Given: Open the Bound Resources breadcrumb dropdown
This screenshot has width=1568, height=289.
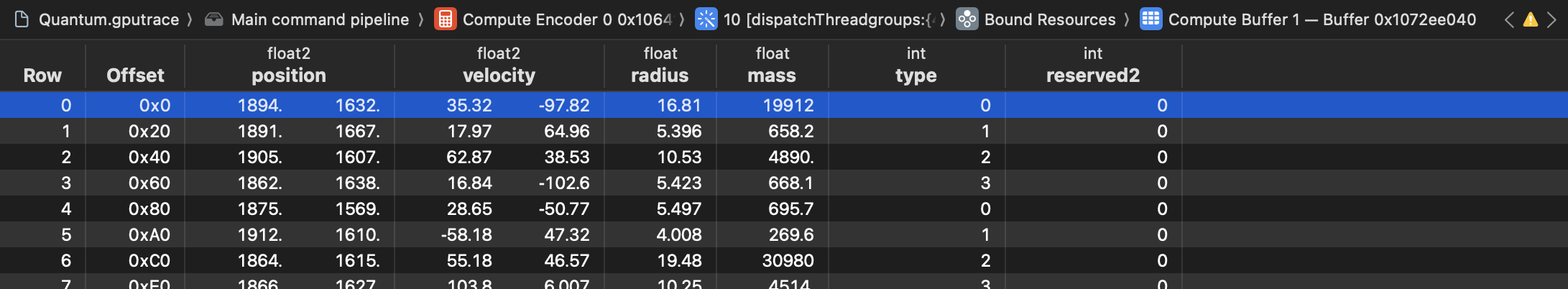Looking at the screenshot, I should point(1049,19).
